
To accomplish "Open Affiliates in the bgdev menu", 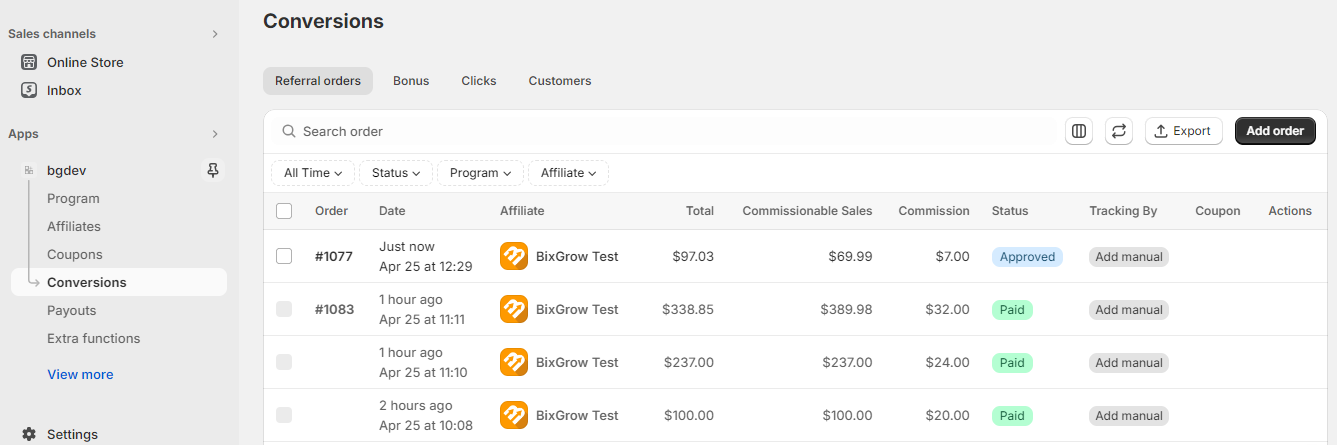I will [x=74, y=226].
